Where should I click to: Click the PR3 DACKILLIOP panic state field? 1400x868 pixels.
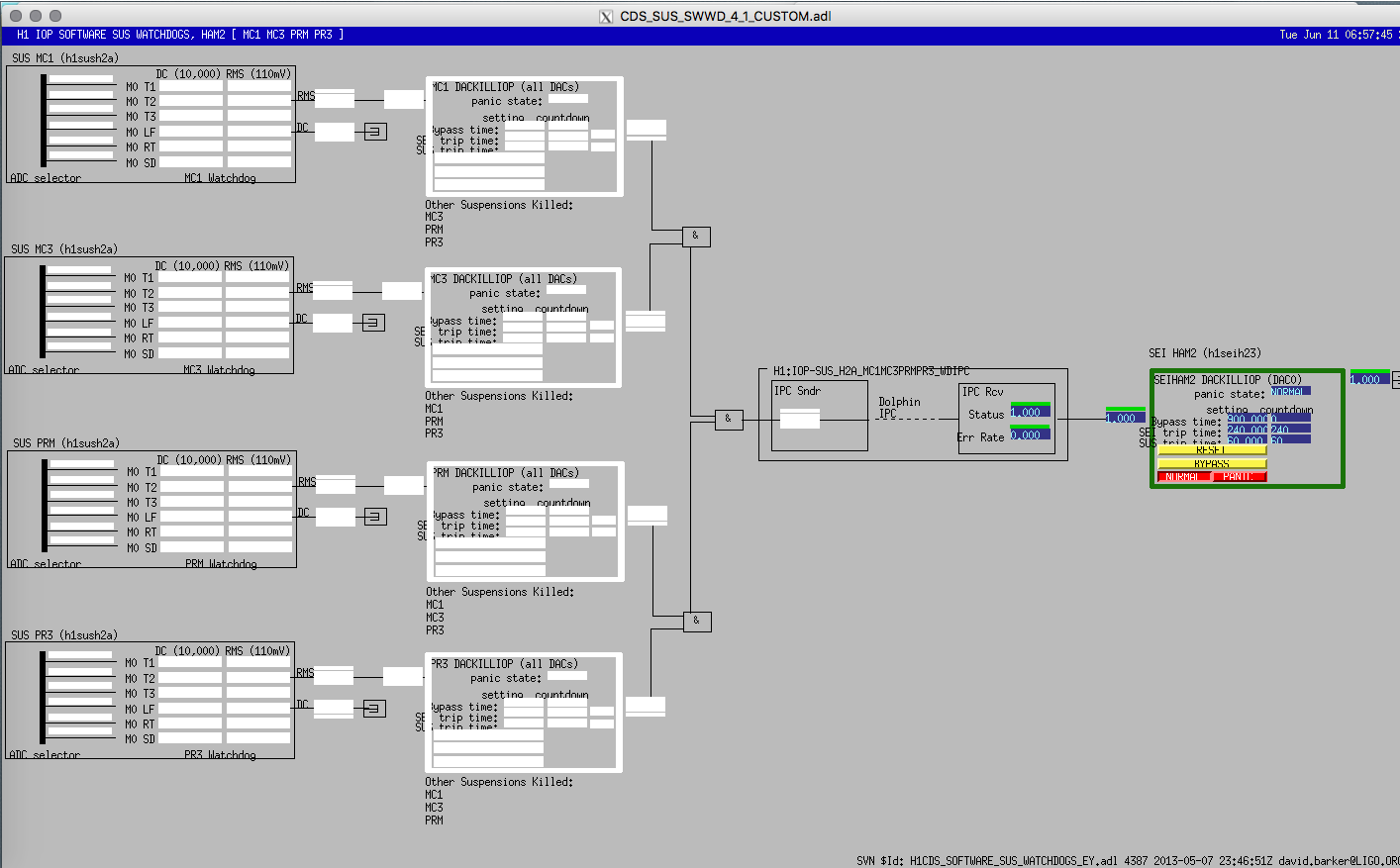coord(567,675)
